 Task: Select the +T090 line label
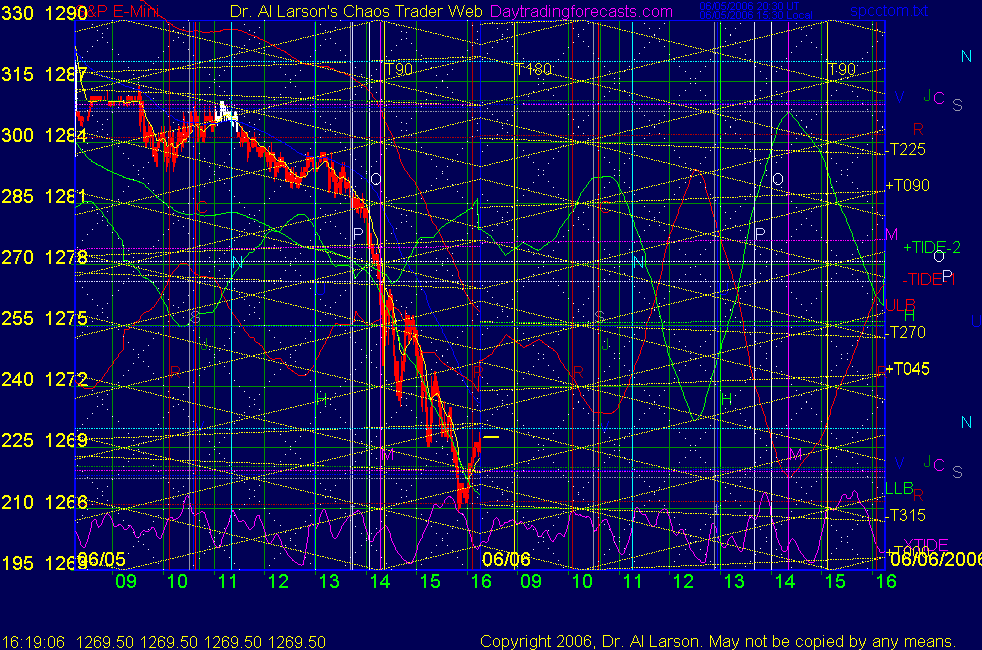coord(907,185)
